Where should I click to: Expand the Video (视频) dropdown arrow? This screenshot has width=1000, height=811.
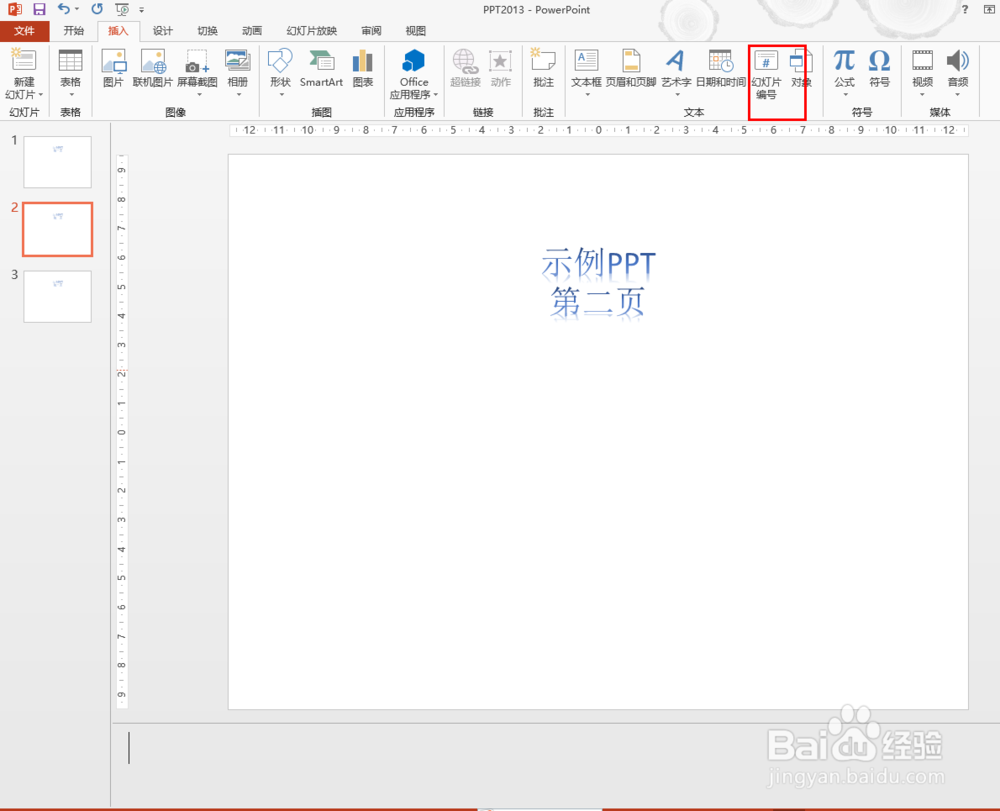click(922, 94)
